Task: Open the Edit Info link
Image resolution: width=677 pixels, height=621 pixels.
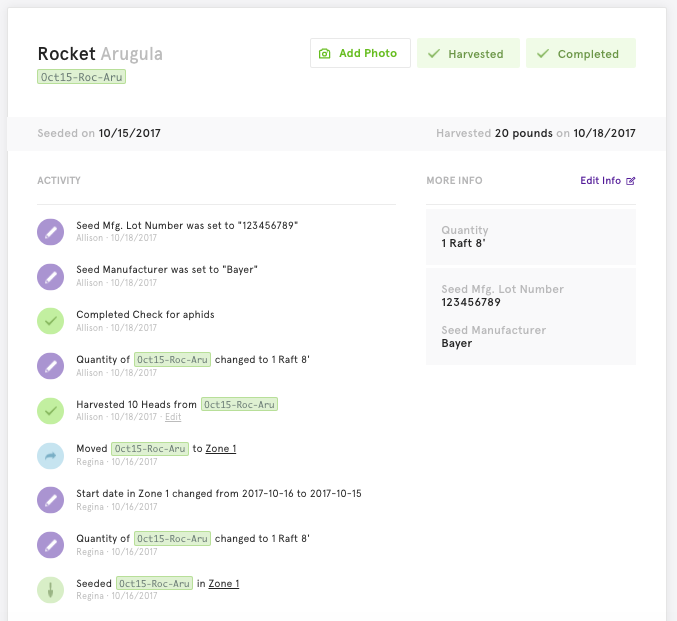Action: pyautogui.click(x=607, y=181)
